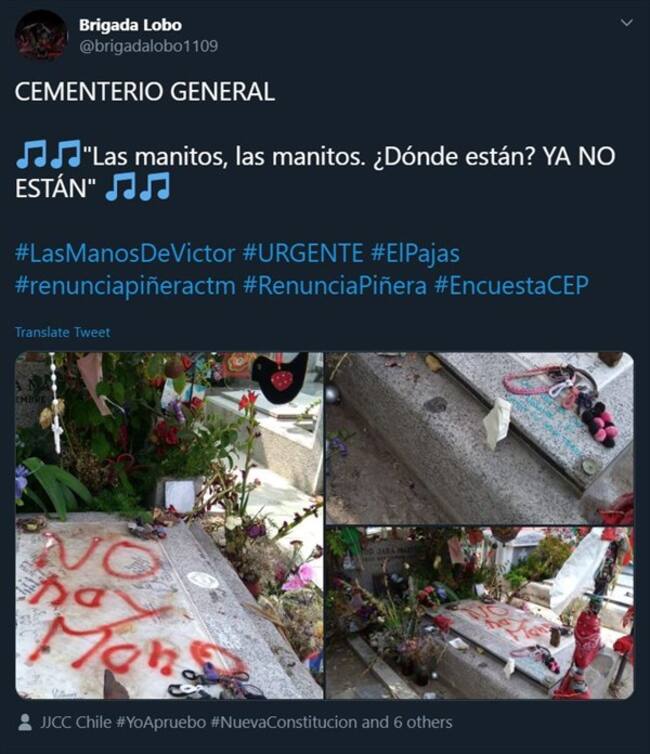View the bottom-right cemetery photo
650x754 pixels.
point(480,613)
